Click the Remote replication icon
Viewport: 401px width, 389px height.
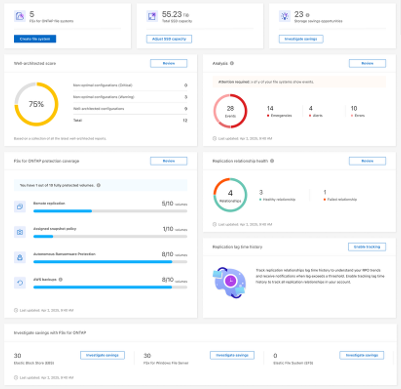pos(20,207)
